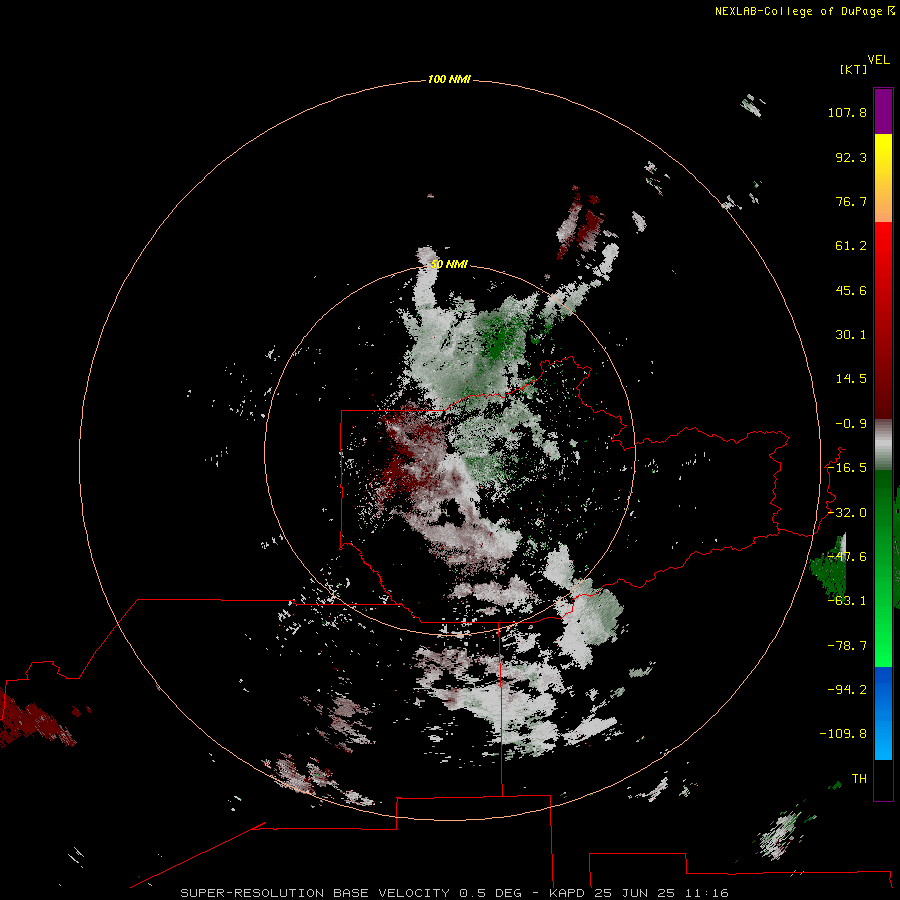
Task: Click the 14.5 velocity scale value
Action: pyautogui.click(x=851, y=379)
